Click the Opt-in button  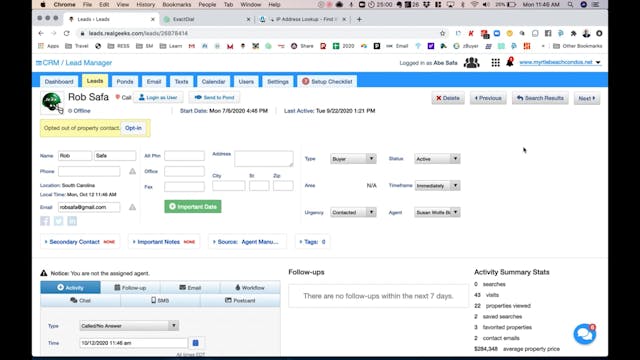click(133, 128)
